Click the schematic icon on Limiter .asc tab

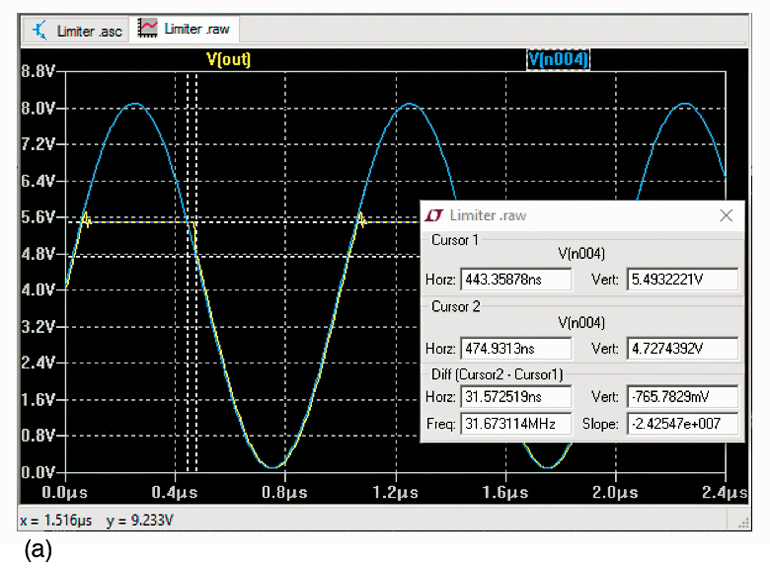39,31
